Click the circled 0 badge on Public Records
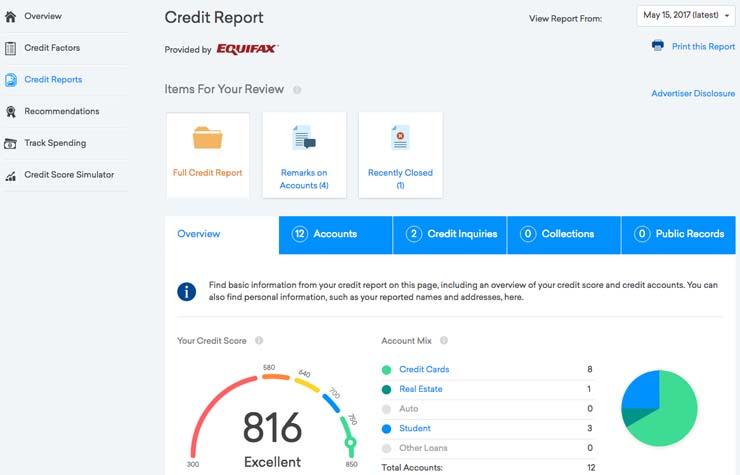Image resolution: width=740 pixels, height=475 pixels. point(642,234)
